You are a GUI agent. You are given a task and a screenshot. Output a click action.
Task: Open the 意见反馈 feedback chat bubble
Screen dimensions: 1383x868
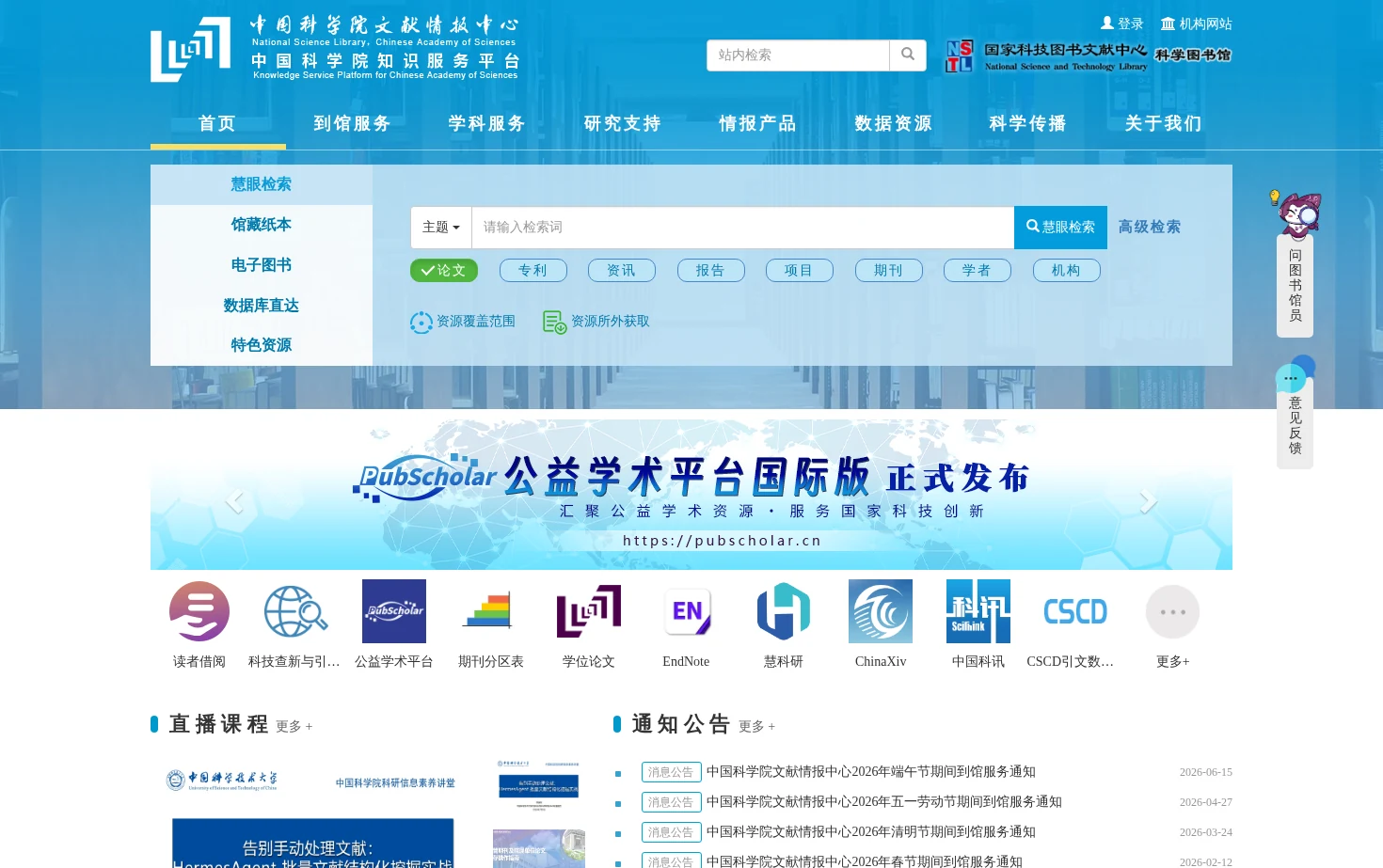click(x=1295, y=412)
